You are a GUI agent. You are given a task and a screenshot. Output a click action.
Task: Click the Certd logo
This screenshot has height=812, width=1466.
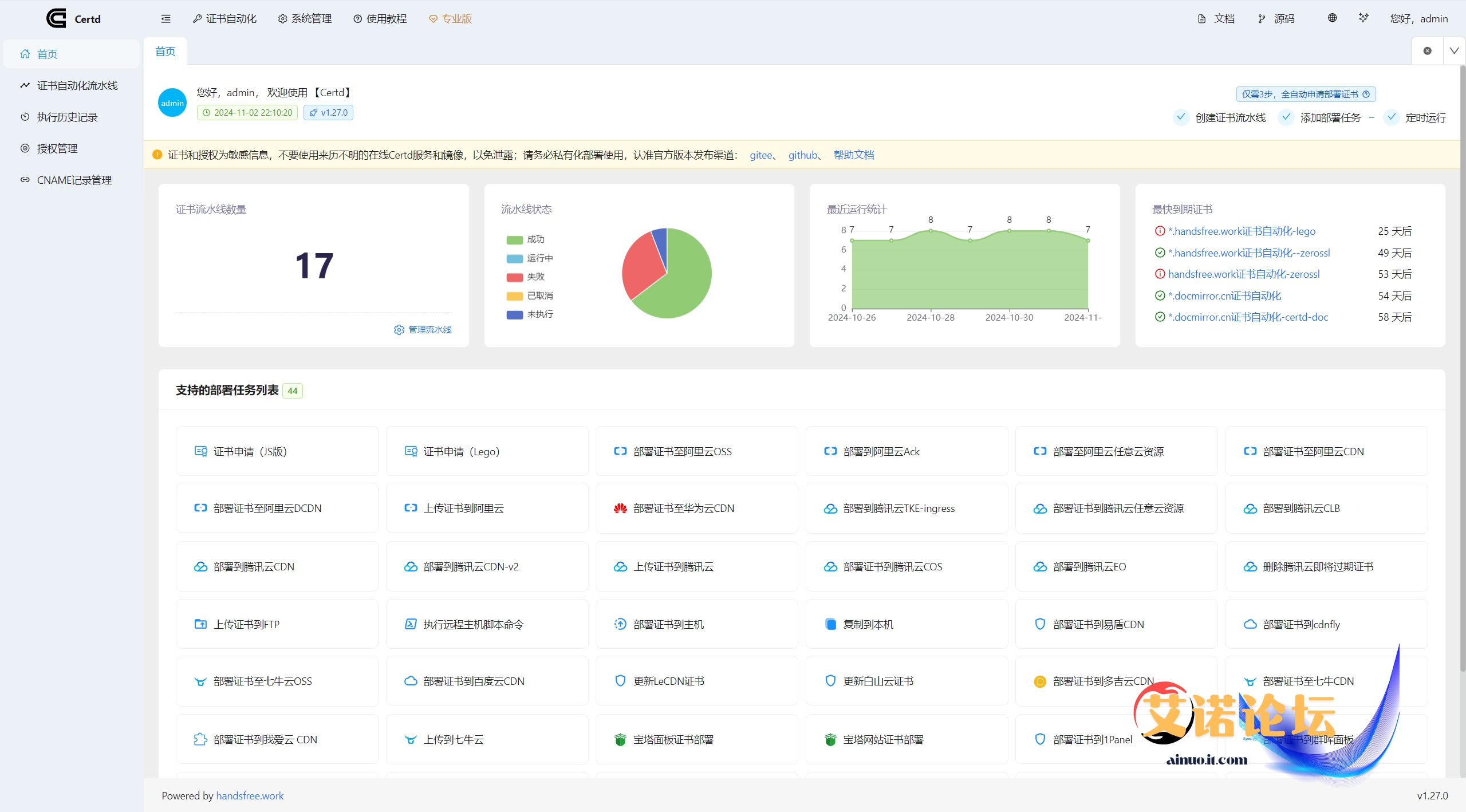pos(73,18)
